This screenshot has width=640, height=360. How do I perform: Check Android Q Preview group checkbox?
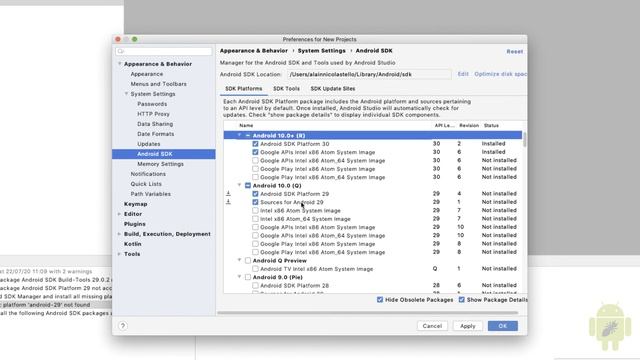[x=248, y=260]
